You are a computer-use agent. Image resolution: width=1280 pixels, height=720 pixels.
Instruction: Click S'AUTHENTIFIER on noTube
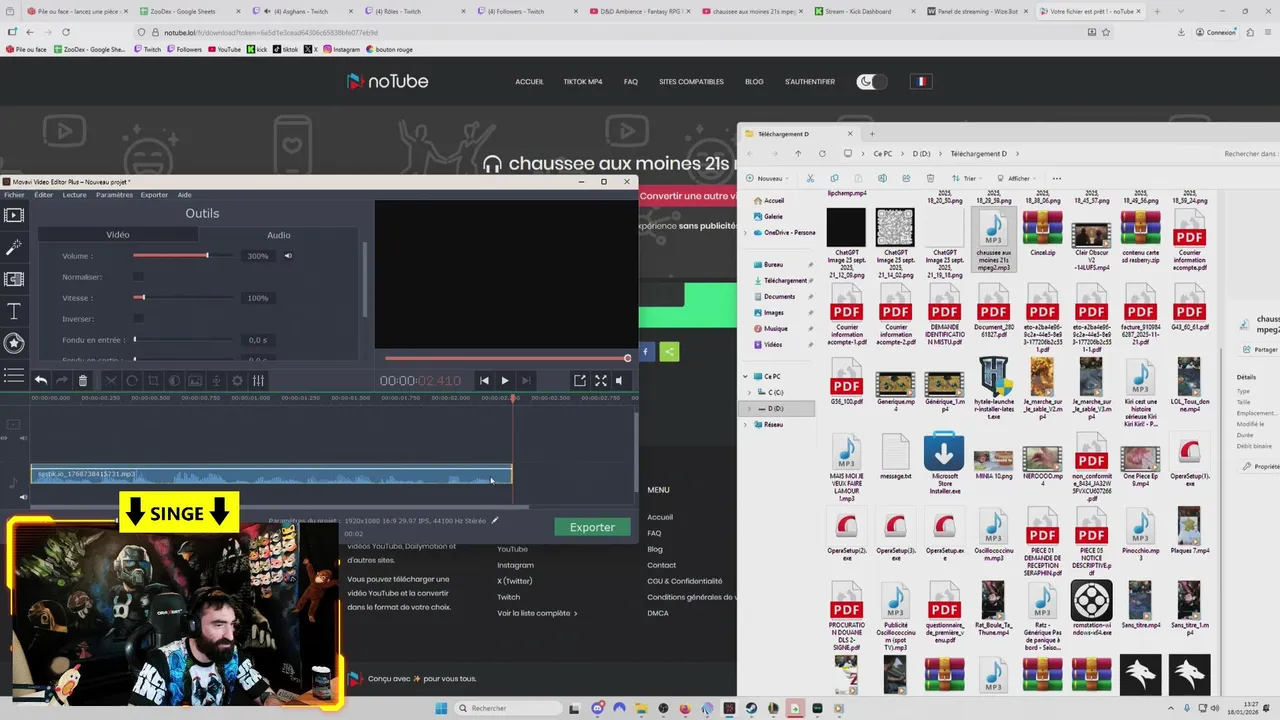point(810,81)
